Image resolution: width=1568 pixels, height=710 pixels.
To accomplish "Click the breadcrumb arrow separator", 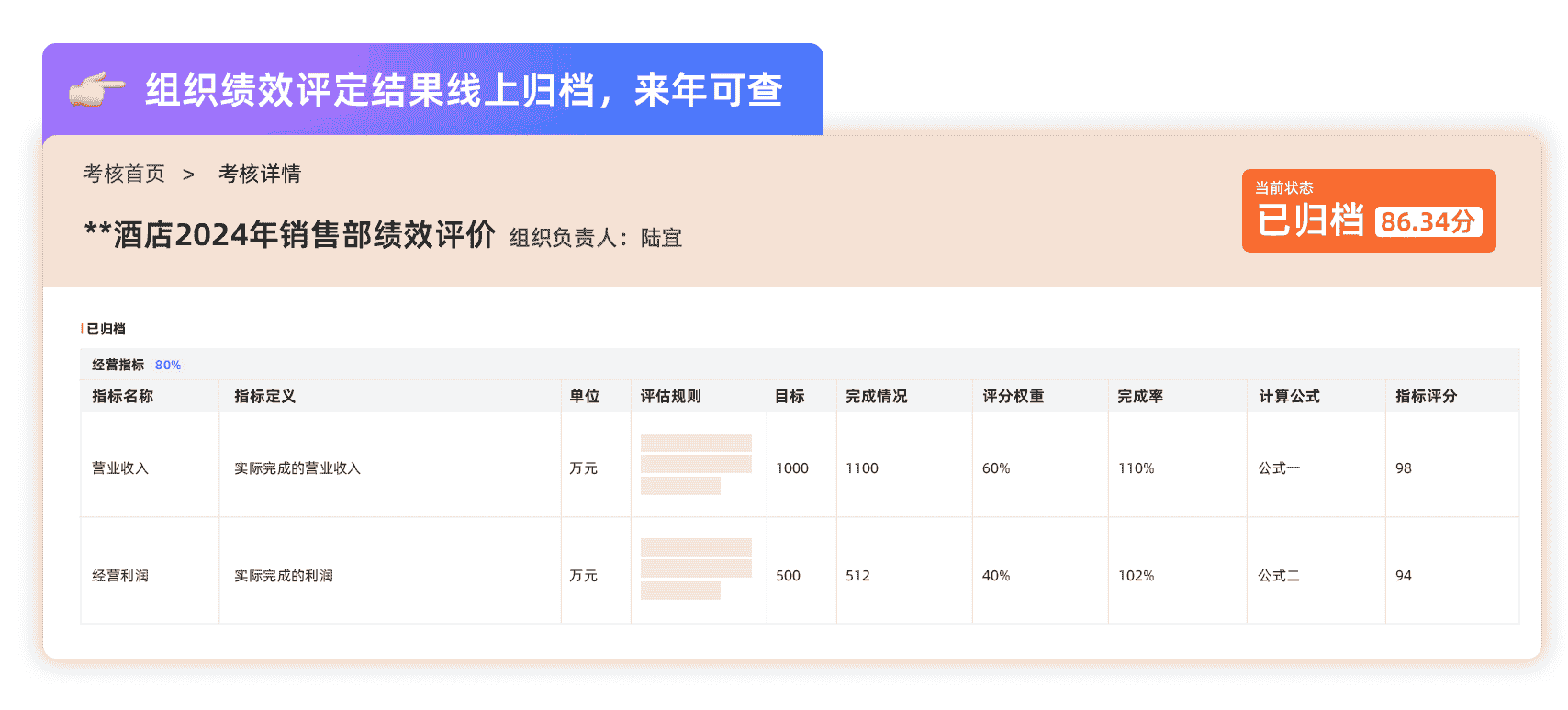I will click(x=188, y=175).
